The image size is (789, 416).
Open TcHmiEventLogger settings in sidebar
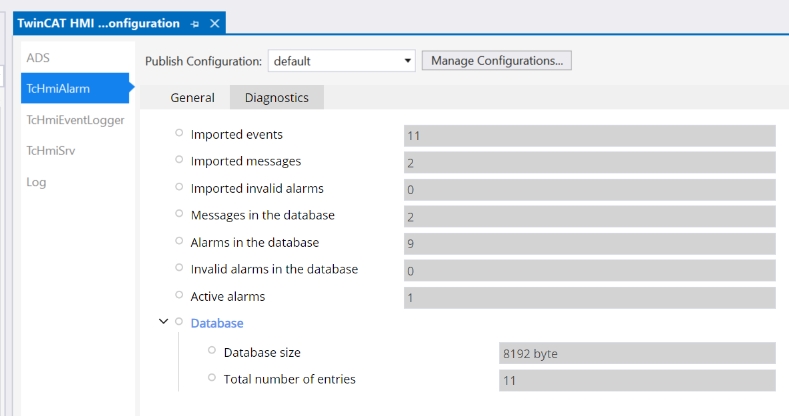(x=75, y=120)
